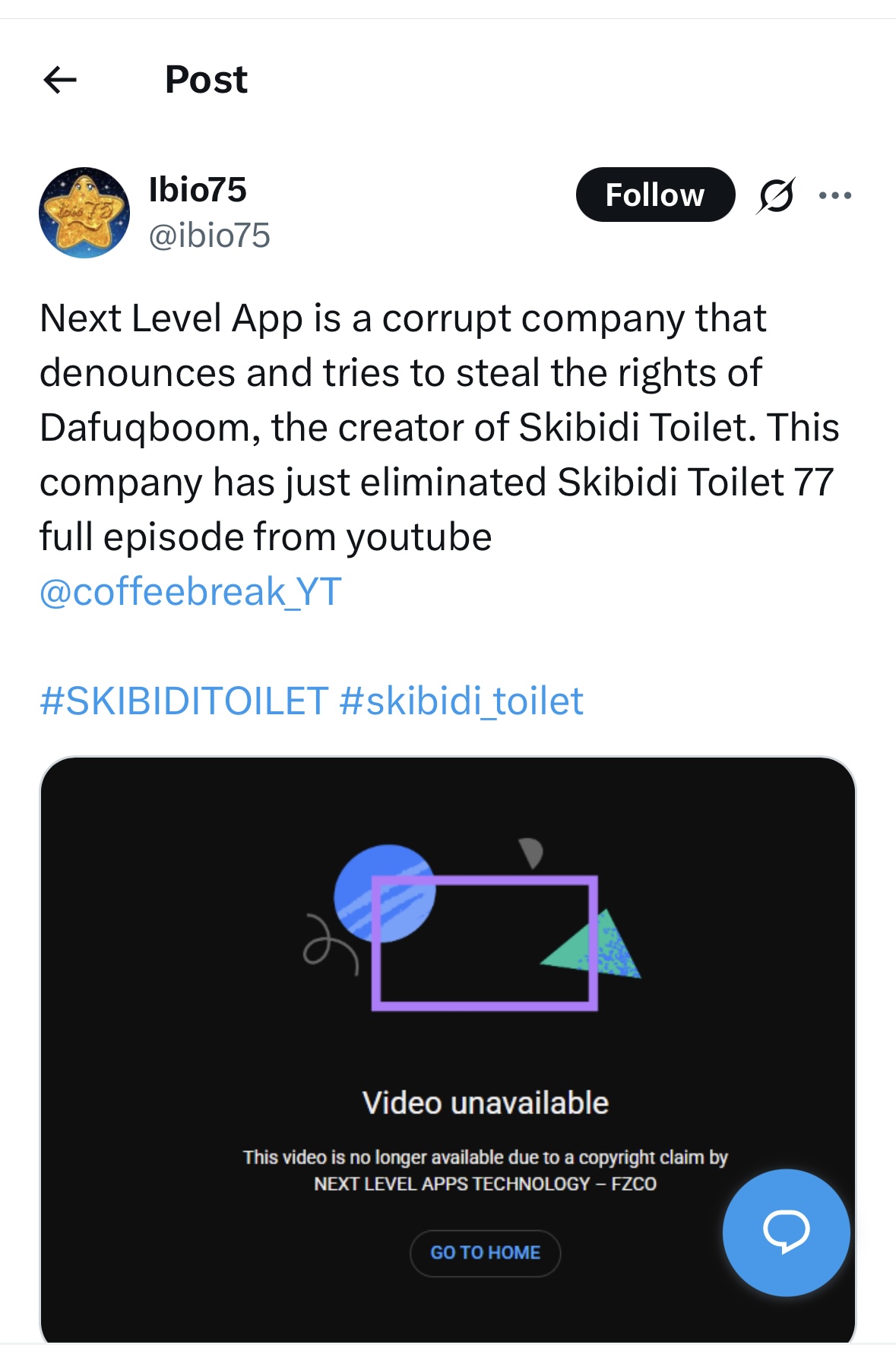Tap the Grok slashed-circle icon

point(776,195)
